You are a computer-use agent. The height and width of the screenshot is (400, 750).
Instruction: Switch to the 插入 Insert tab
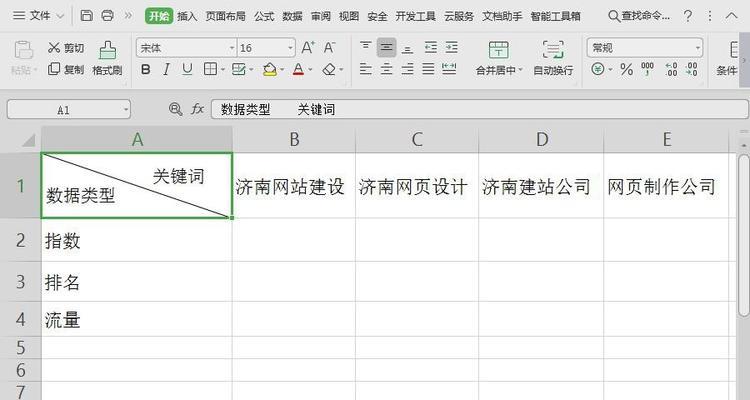pyautogui.click(x=187, y=16)
